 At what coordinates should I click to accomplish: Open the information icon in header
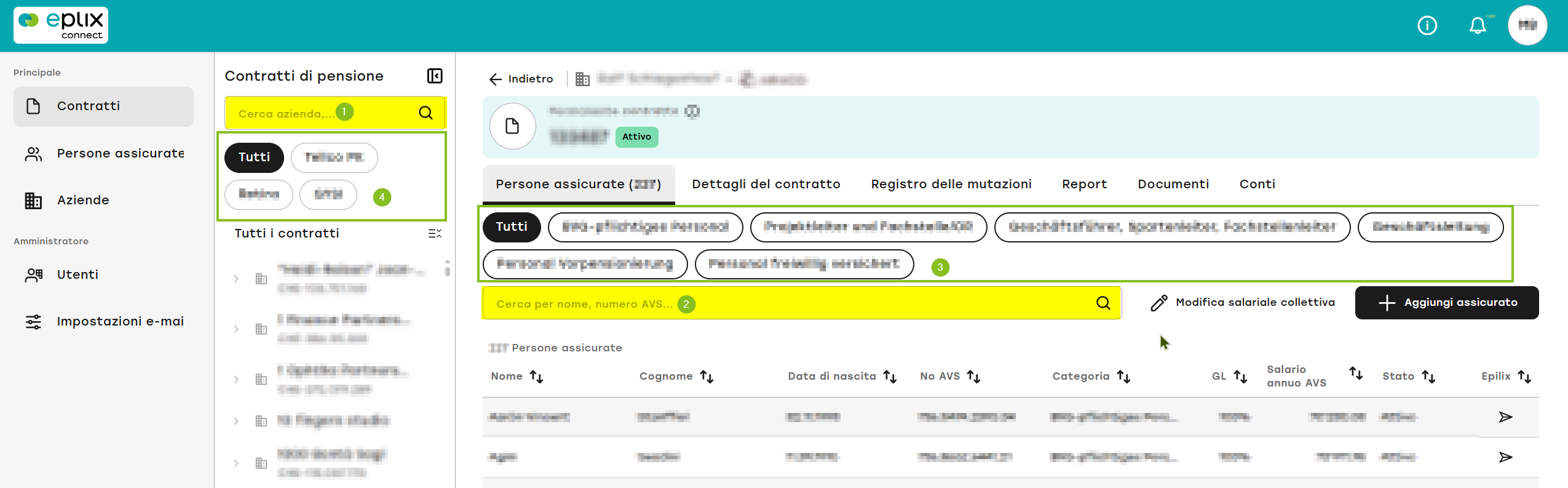[x=1427, y=26]
